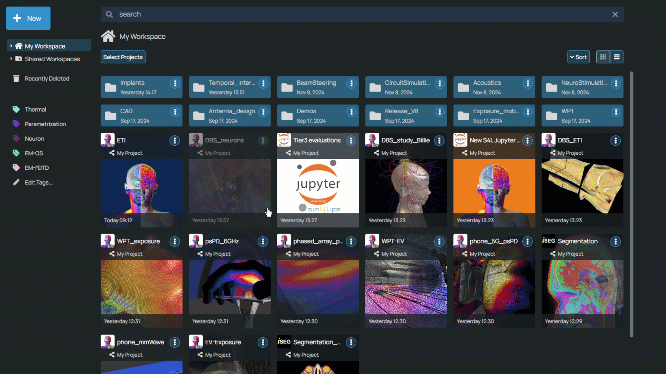
Task: Switch to list view layout
Action: (x=617, y=57)
